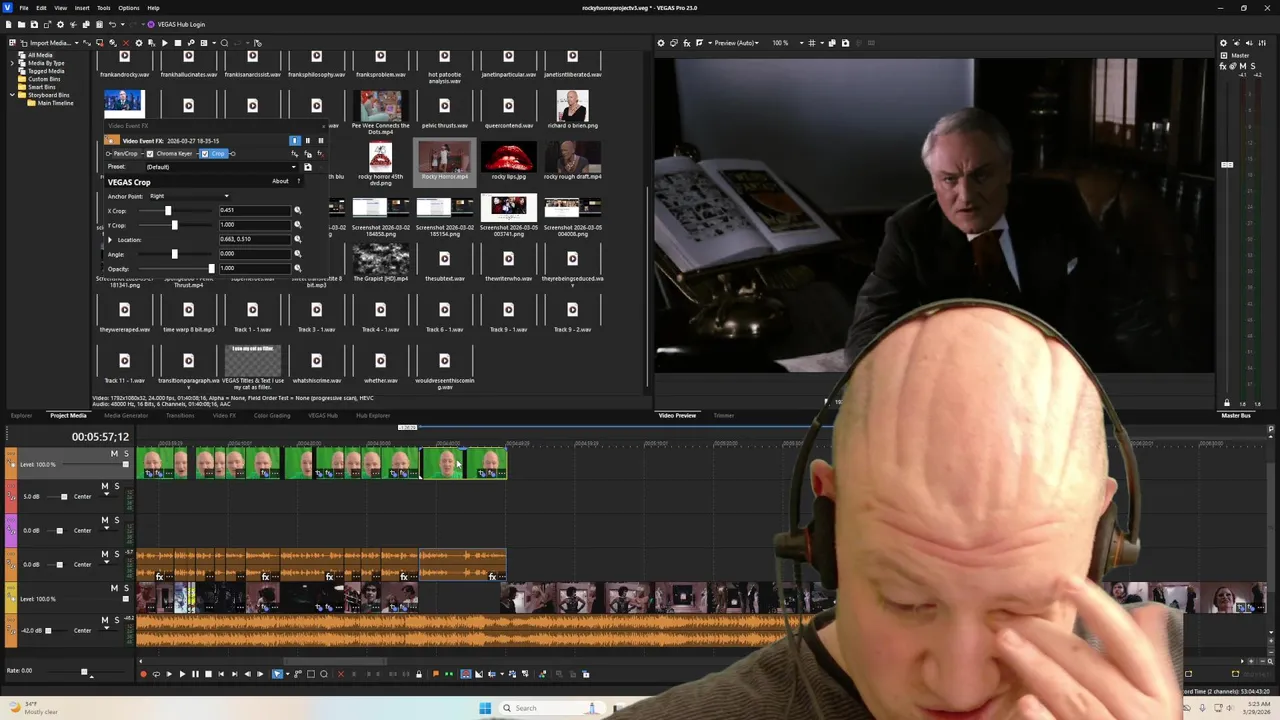Open video preview properties gear icon

click(x=660, y=43)
